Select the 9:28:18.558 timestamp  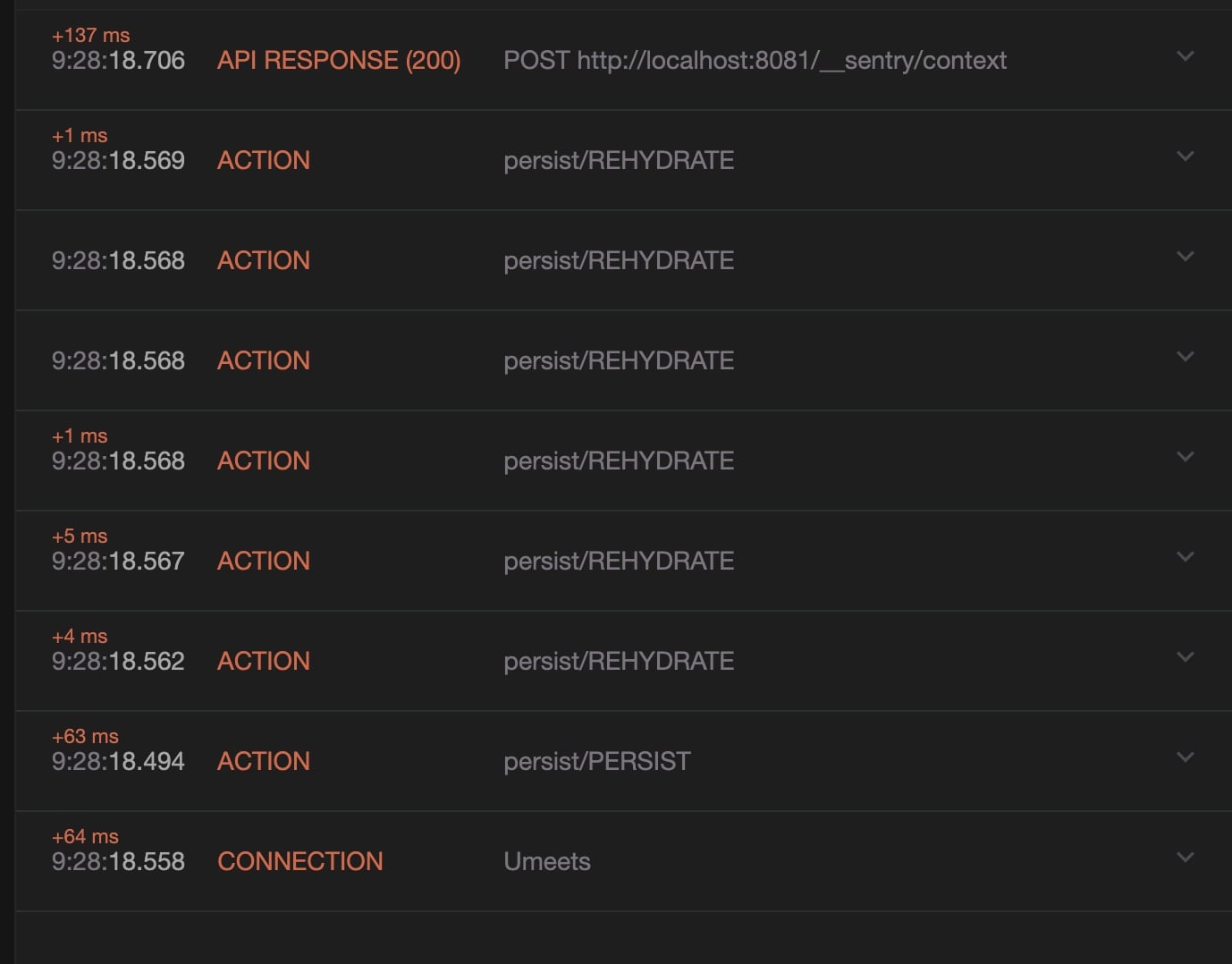118,861
